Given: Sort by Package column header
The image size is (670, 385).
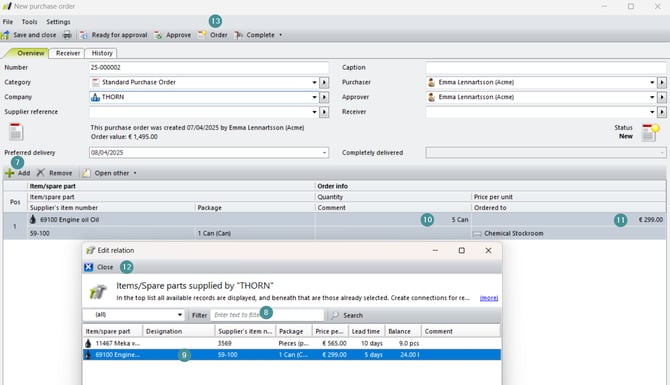Looking at the screenshot, I should click(x=294, y=331).
